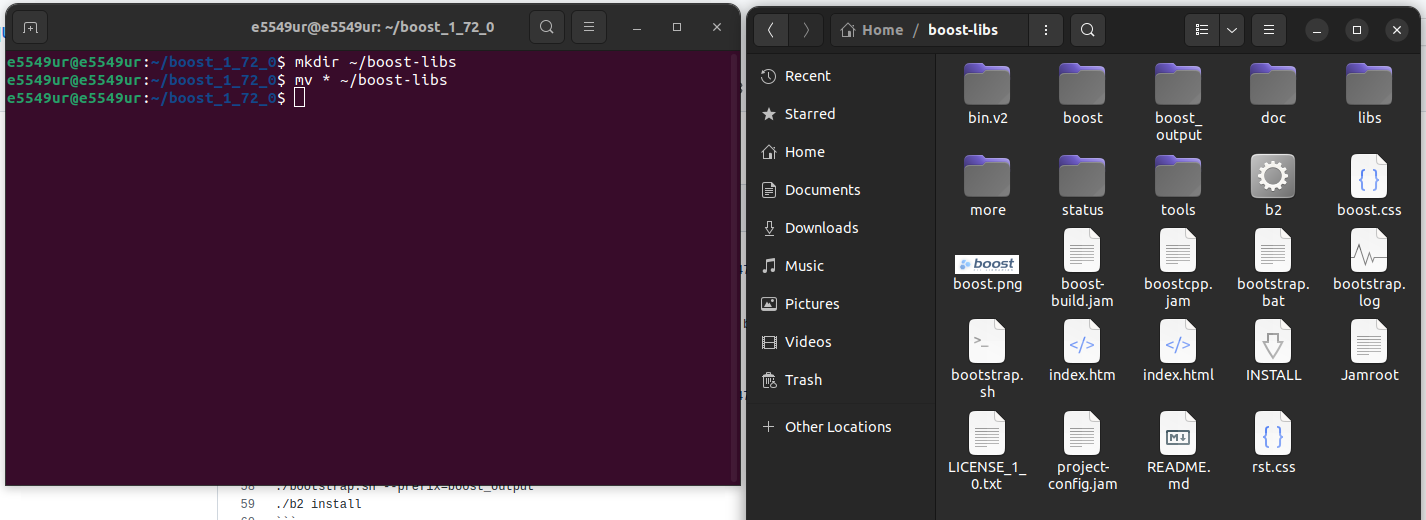The width and height of the screenshot is (1426, 520).
Task: Open the path bar three-dot menu
Action: coord(1046,30)
